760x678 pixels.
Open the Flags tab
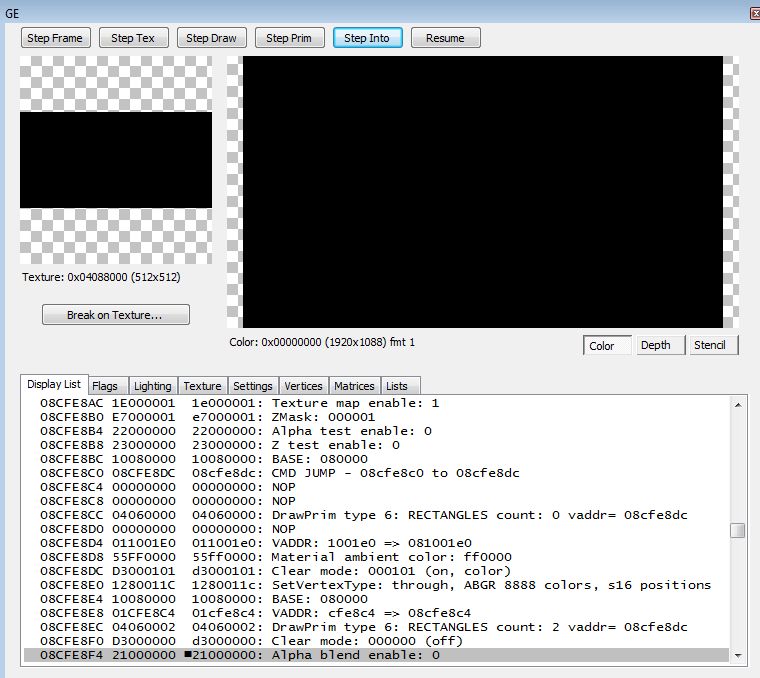coord(104,386)
